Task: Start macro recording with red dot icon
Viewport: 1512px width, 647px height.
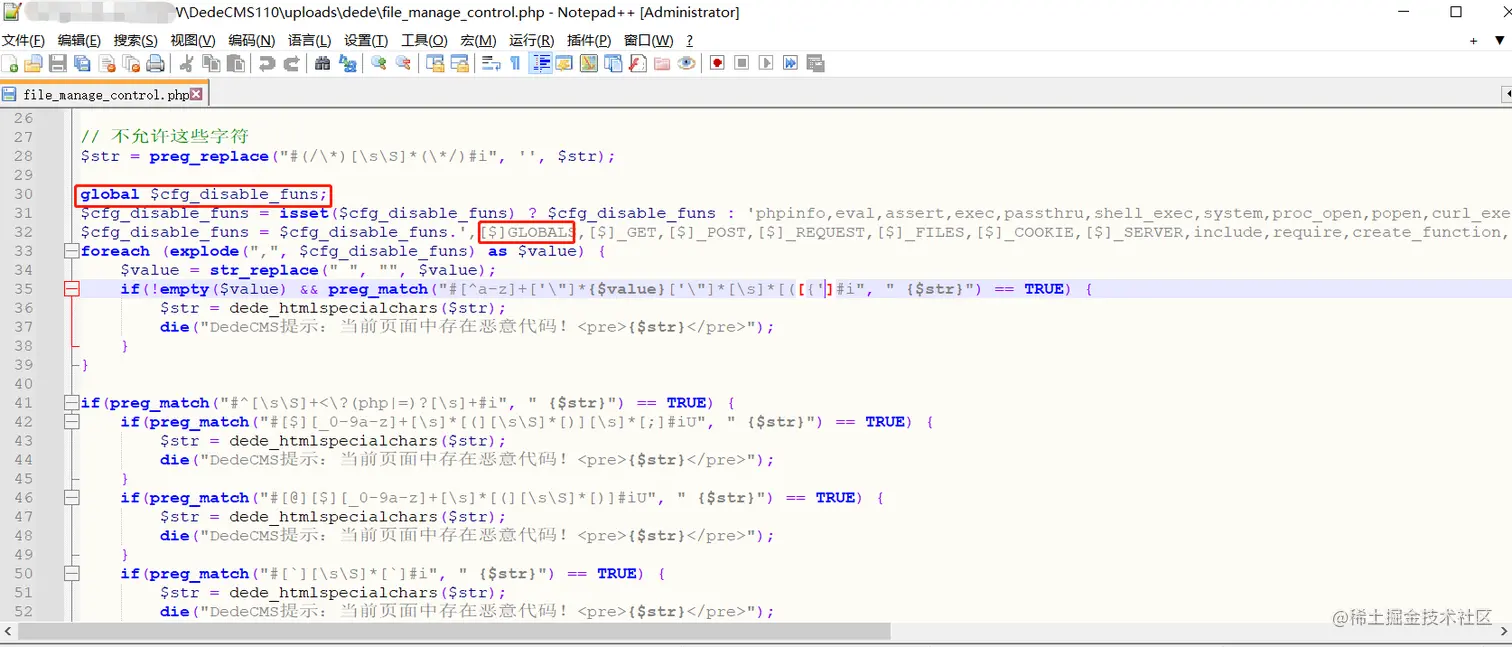Action: coord(717,63)
